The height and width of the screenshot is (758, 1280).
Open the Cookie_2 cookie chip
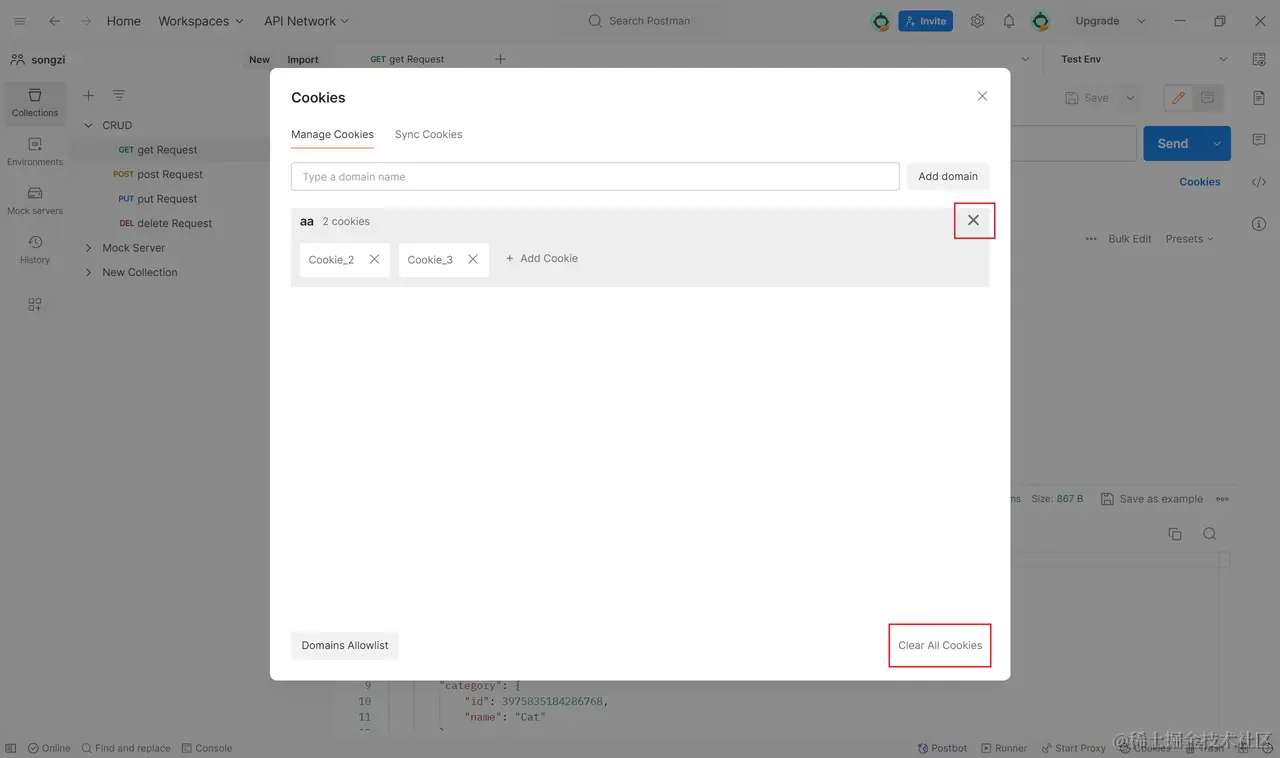point(331,260)
